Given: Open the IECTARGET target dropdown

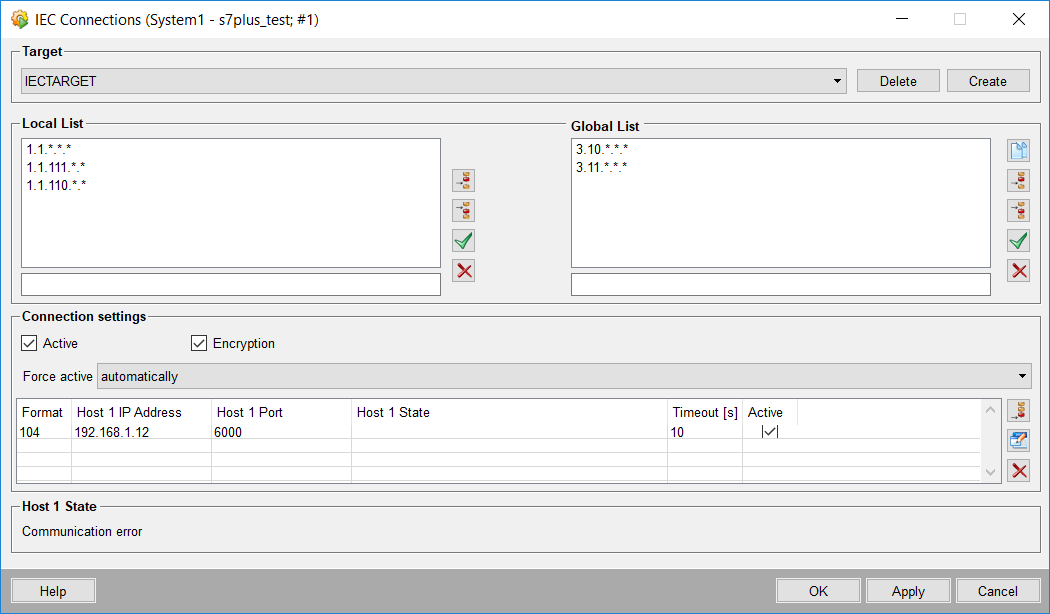Looking at the screenshot, I should tap(838, 81).
